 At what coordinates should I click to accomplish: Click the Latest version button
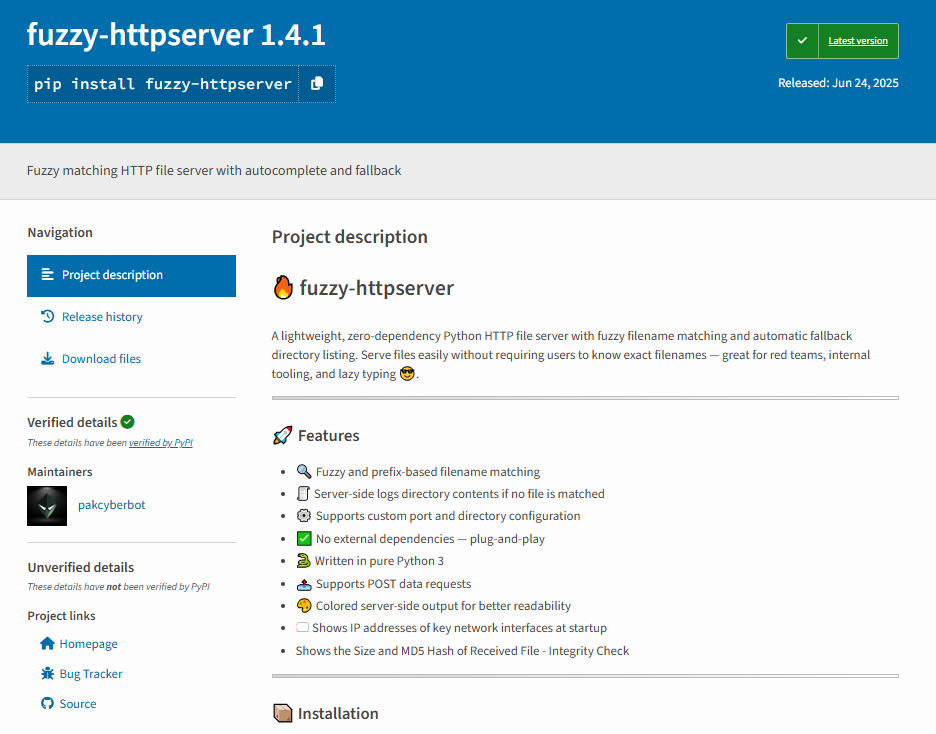click(842, 41)
